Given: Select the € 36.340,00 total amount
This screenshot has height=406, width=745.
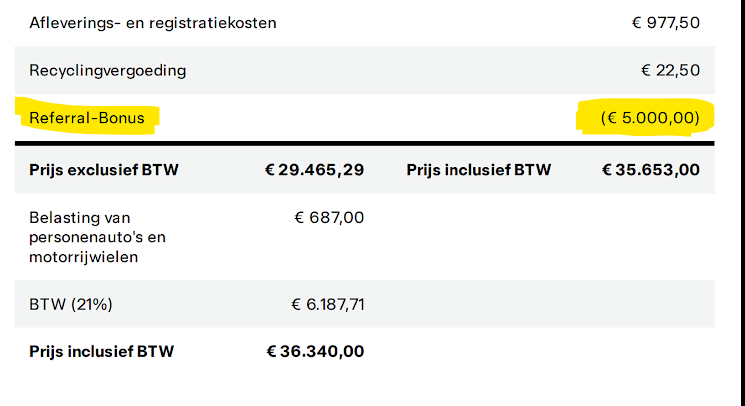Looking at the screenshot, I should click(x=315, y=351).
